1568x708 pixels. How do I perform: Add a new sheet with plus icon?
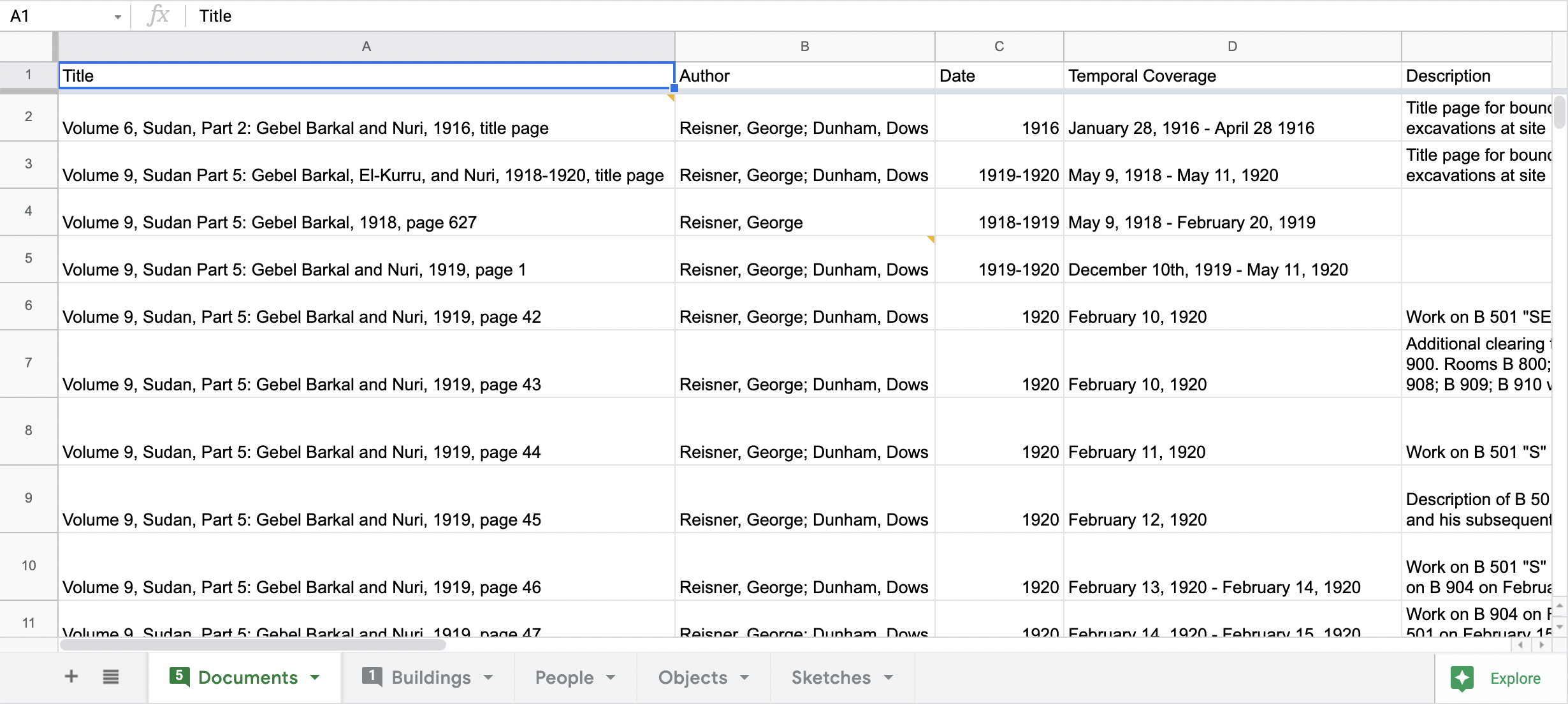[x=71, y=677]
